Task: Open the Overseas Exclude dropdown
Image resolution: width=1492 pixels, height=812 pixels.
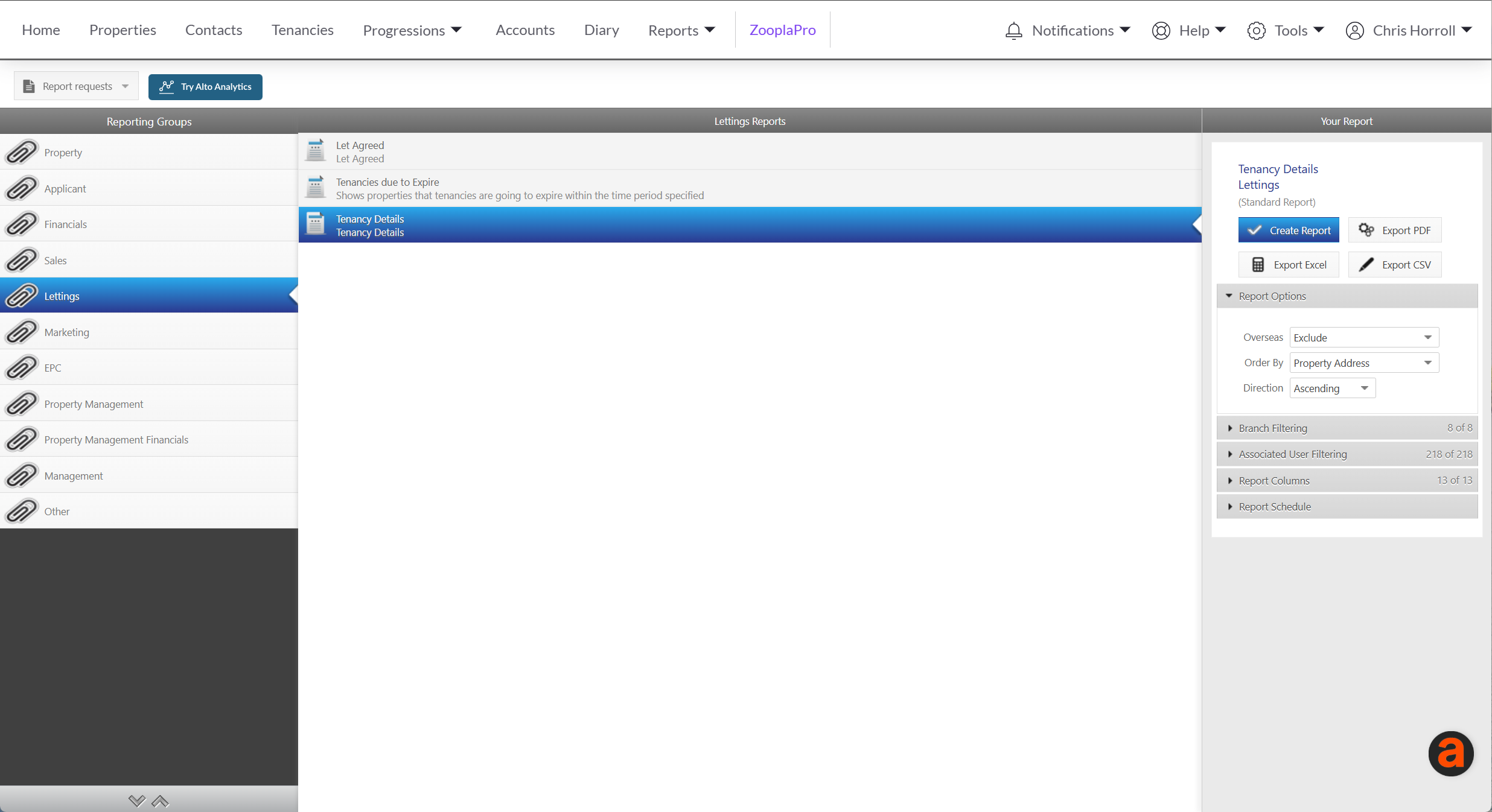Action: click(x=1364, y=337)
